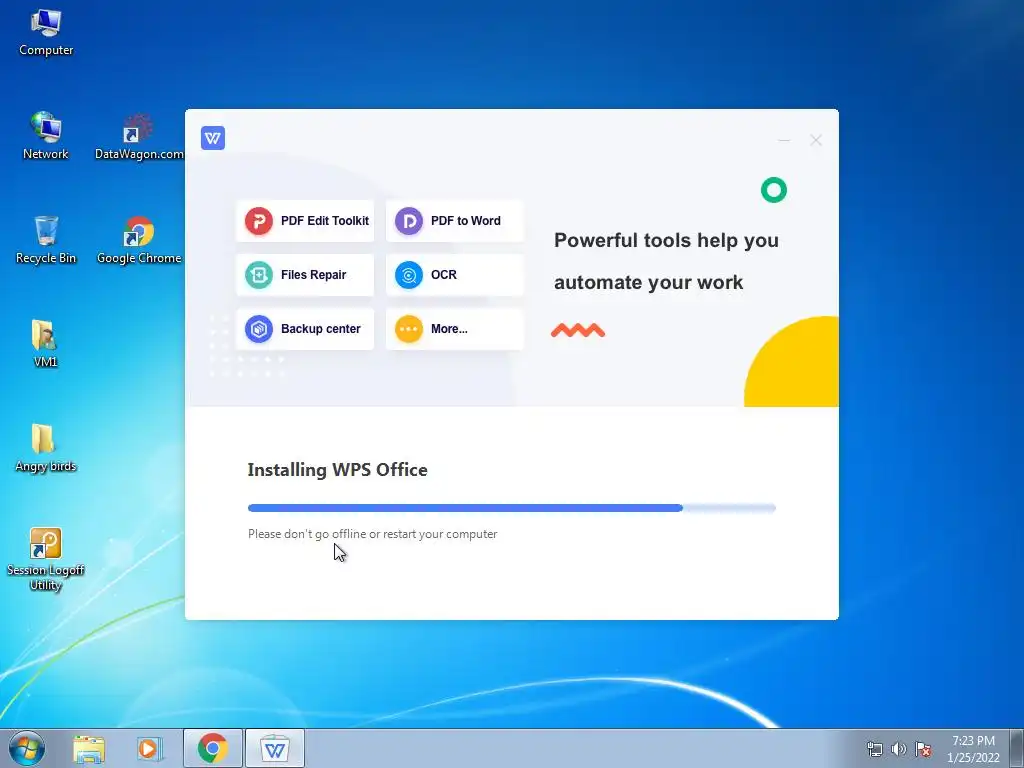Click the green Files Repair icon
This screenshot has width=1024, height=768.
(259, 275)
